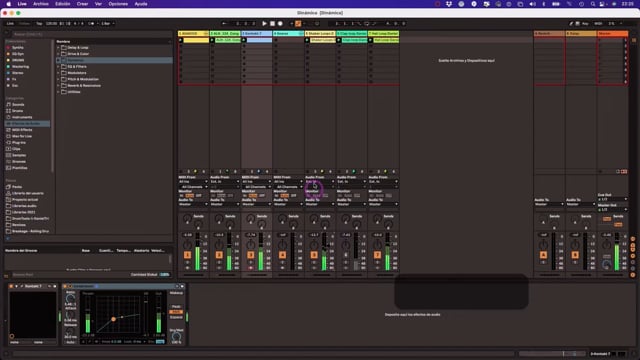640x360 pixels.
Task: Open the Opciones menu
Action: coord(118,4)
